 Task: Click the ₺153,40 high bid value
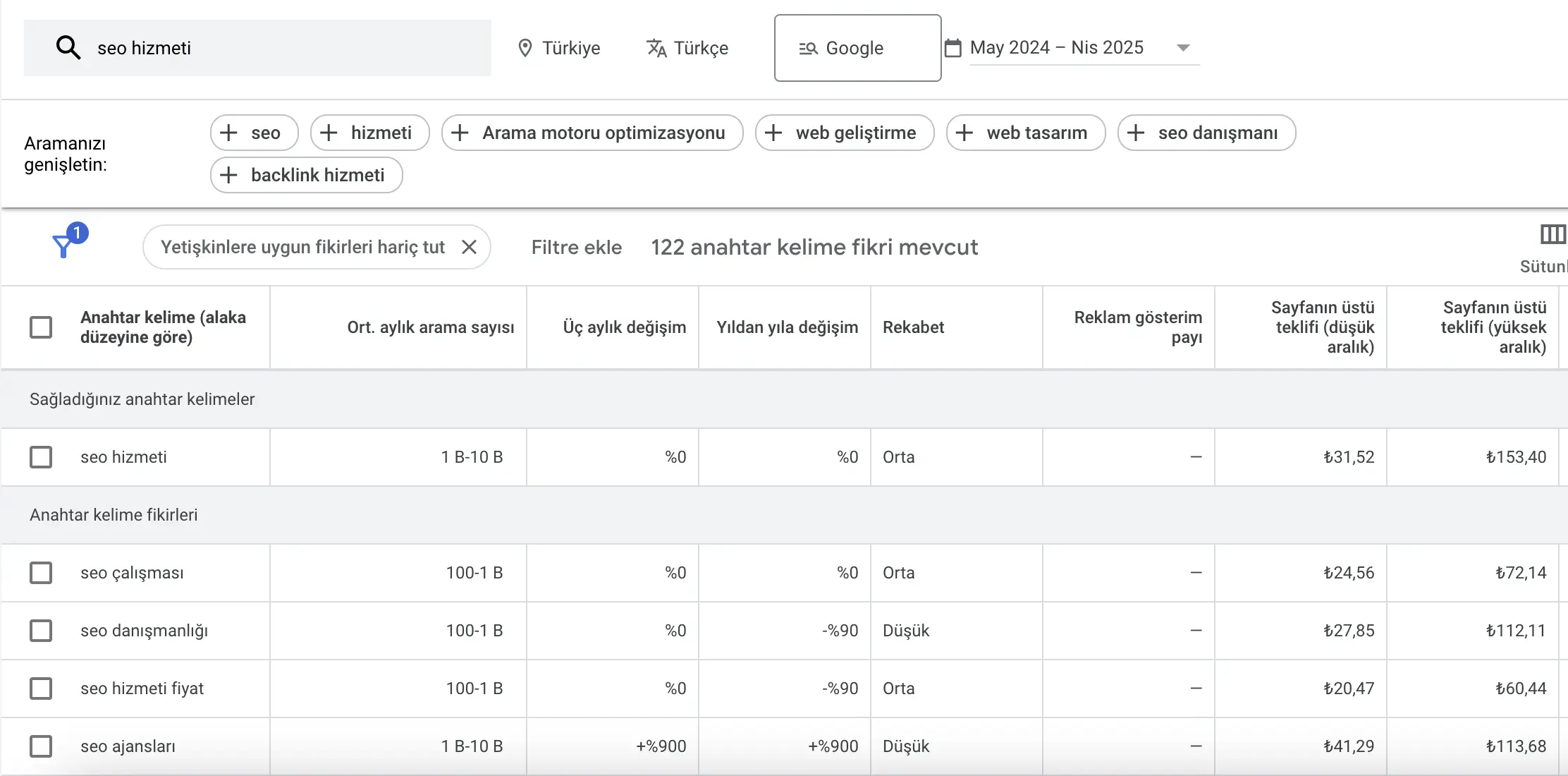pyautogui.click(x=1516, y=457)
